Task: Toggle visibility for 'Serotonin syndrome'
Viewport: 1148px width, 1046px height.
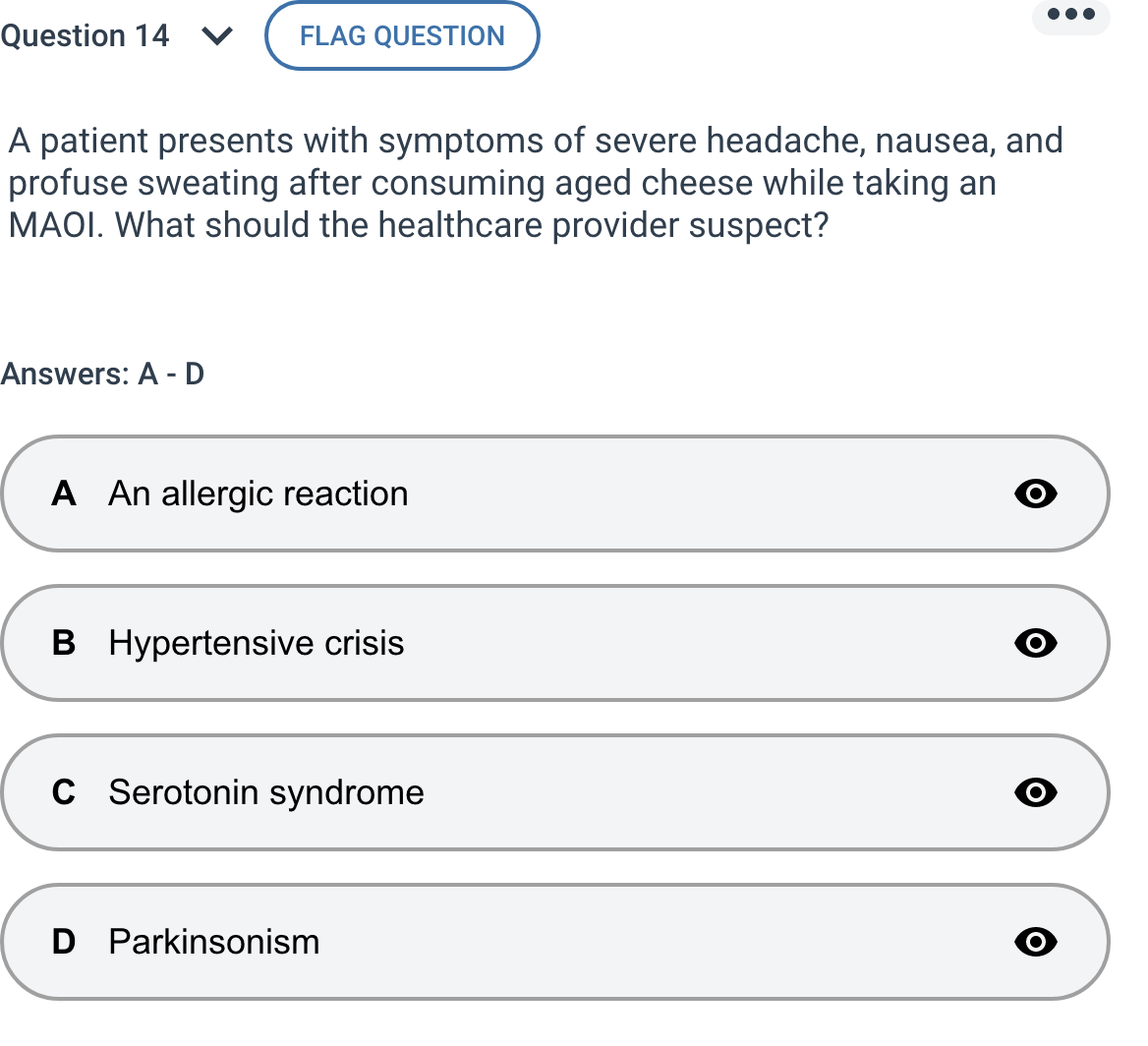Action: click(1036, 793)
